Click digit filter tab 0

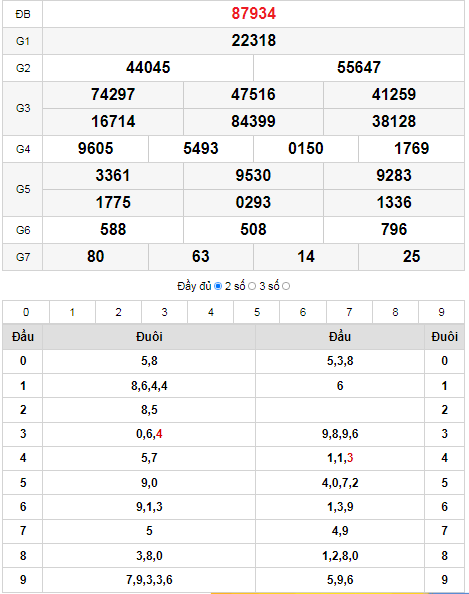(x=26, y=312)
